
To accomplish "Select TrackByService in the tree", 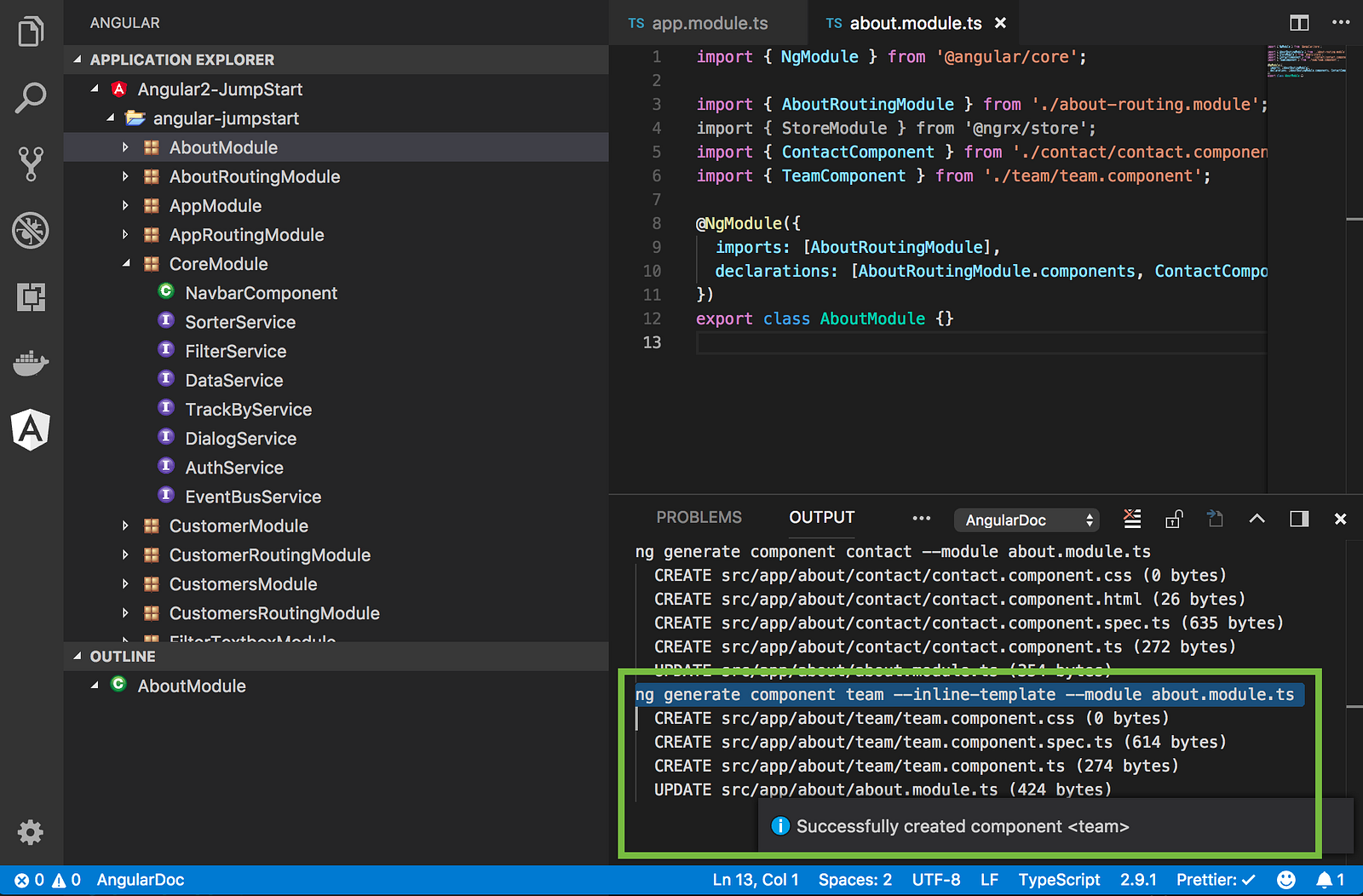I will pos(336,409).
